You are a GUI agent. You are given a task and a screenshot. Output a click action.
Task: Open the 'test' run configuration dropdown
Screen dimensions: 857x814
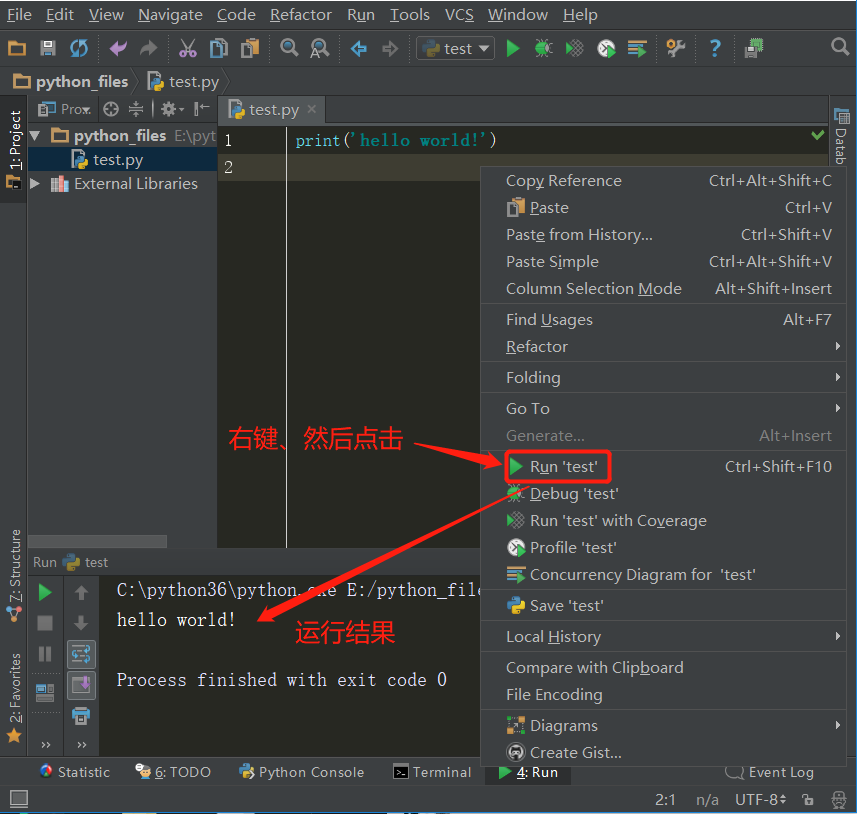456,48
